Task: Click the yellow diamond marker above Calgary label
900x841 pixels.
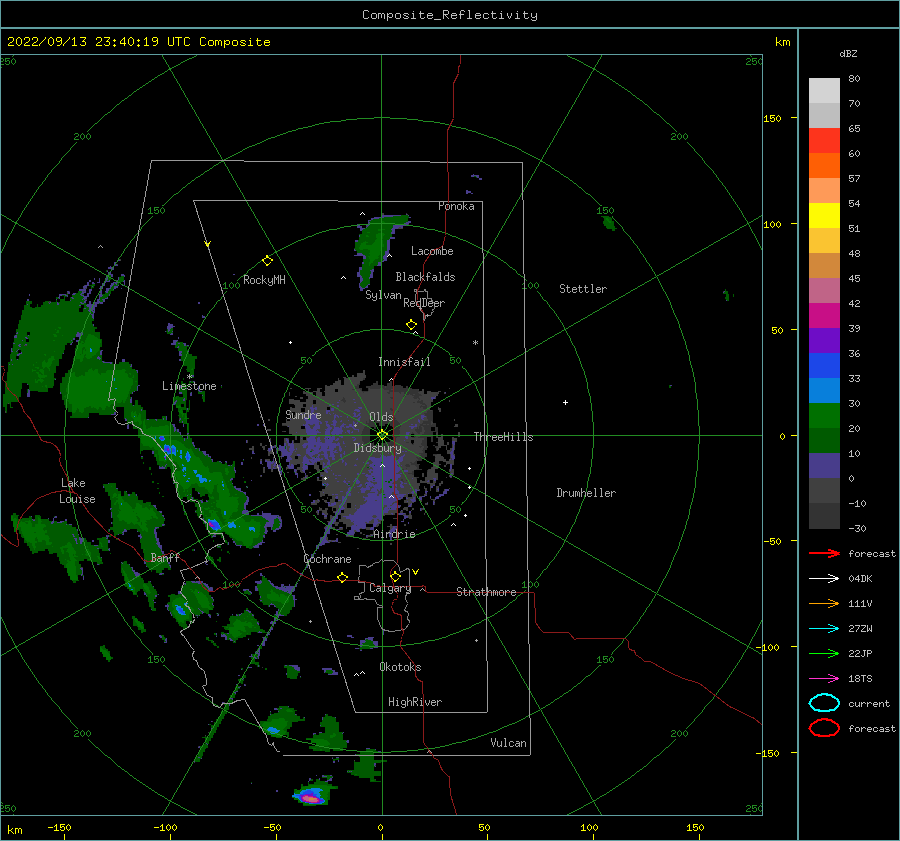Action: [395, 576]
